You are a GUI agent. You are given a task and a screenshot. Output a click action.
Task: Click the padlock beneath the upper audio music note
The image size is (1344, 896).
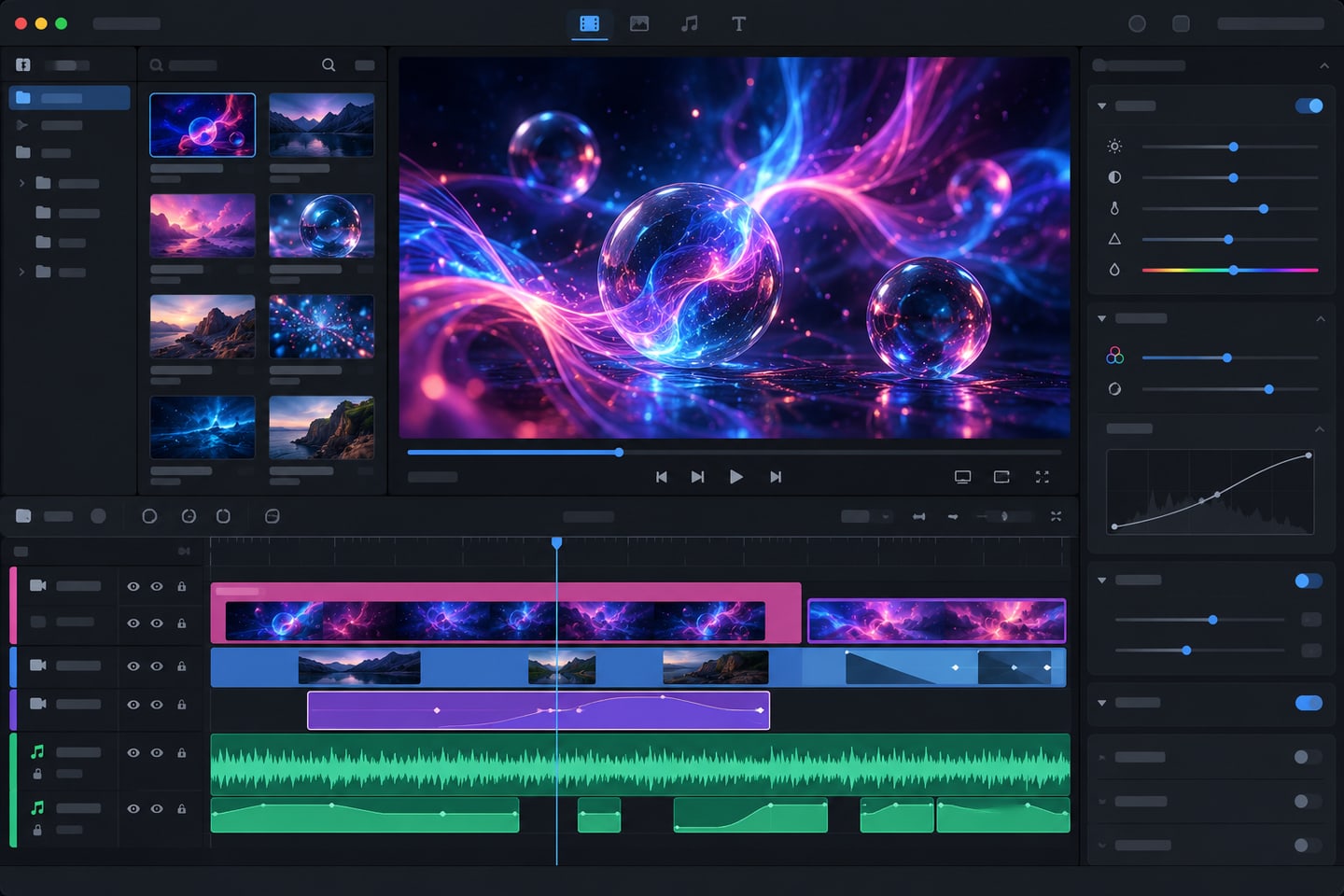click(37, 774)
